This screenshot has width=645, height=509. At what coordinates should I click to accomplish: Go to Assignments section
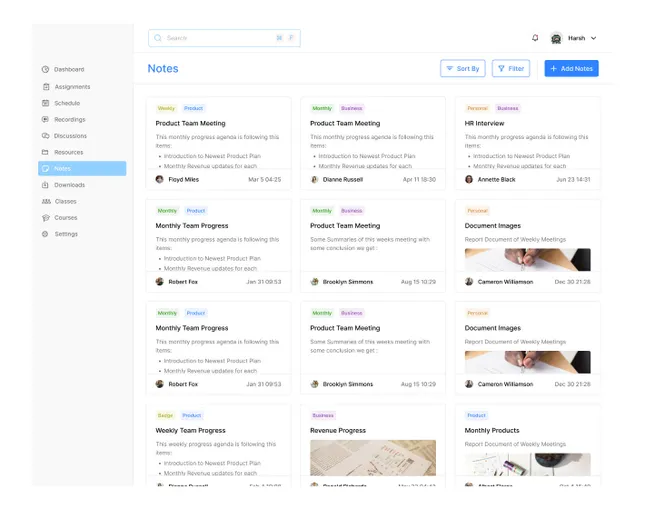click(x=72, y=87)
